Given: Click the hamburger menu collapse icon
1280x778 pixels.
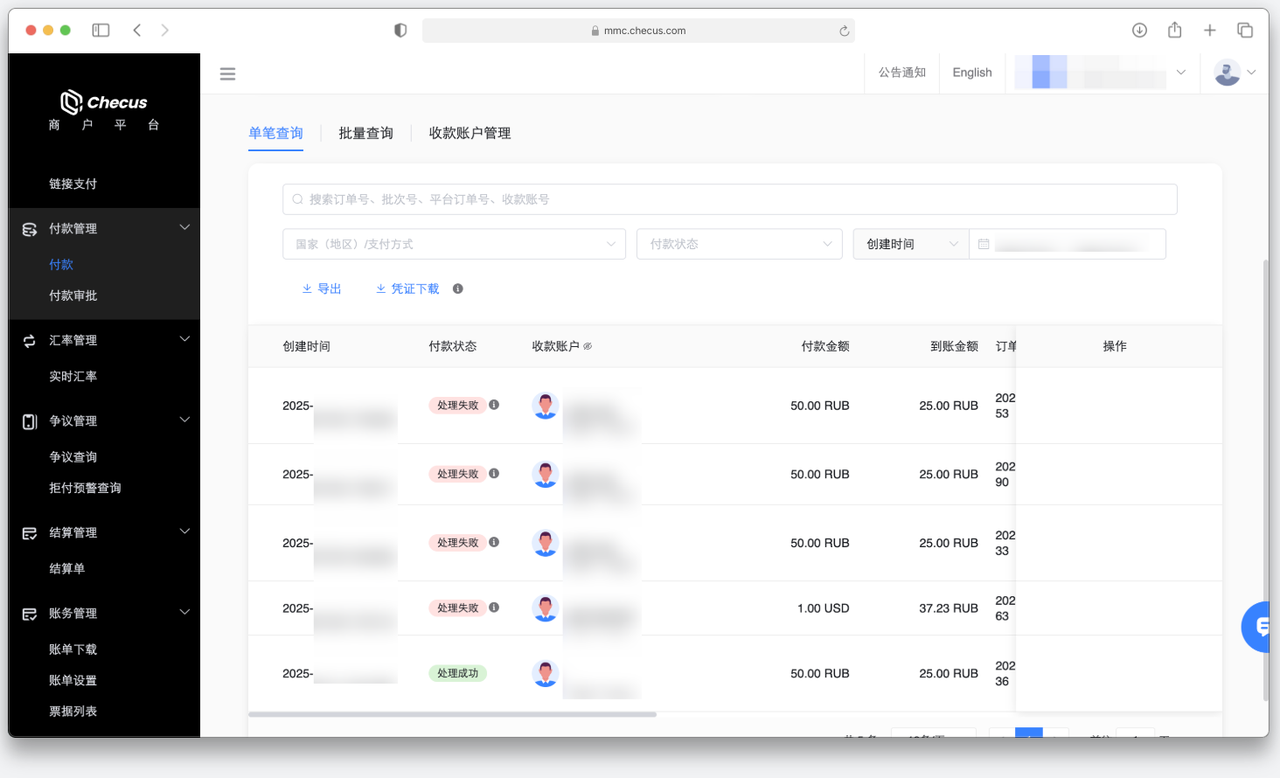Looking at the screenshot, I should [x=228, y=74].
